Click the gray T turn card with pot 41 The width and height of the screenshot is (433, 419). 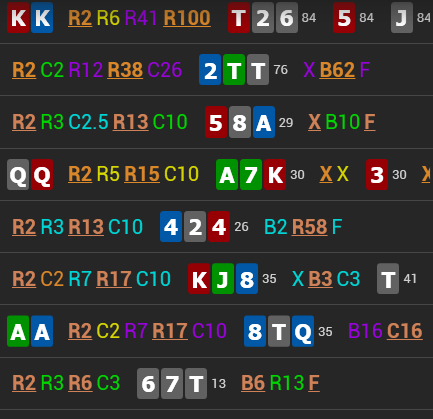pos(388,279)
